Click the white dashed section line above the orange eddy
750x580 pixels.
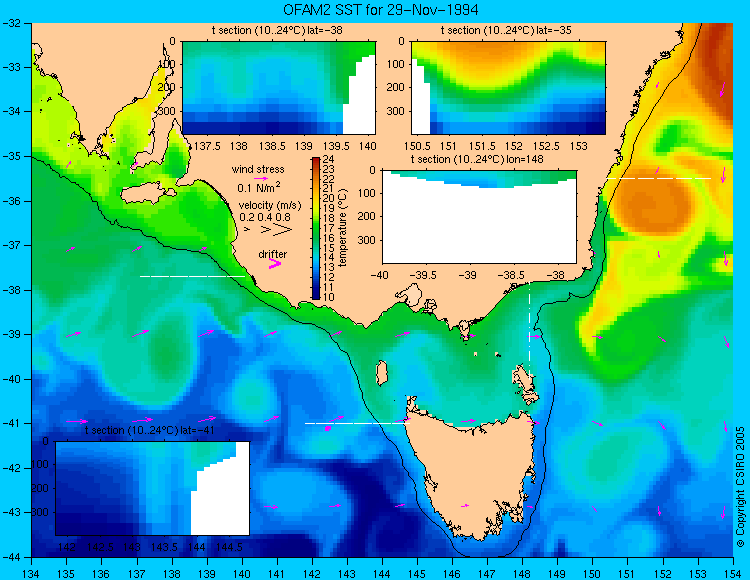(659, 178)
